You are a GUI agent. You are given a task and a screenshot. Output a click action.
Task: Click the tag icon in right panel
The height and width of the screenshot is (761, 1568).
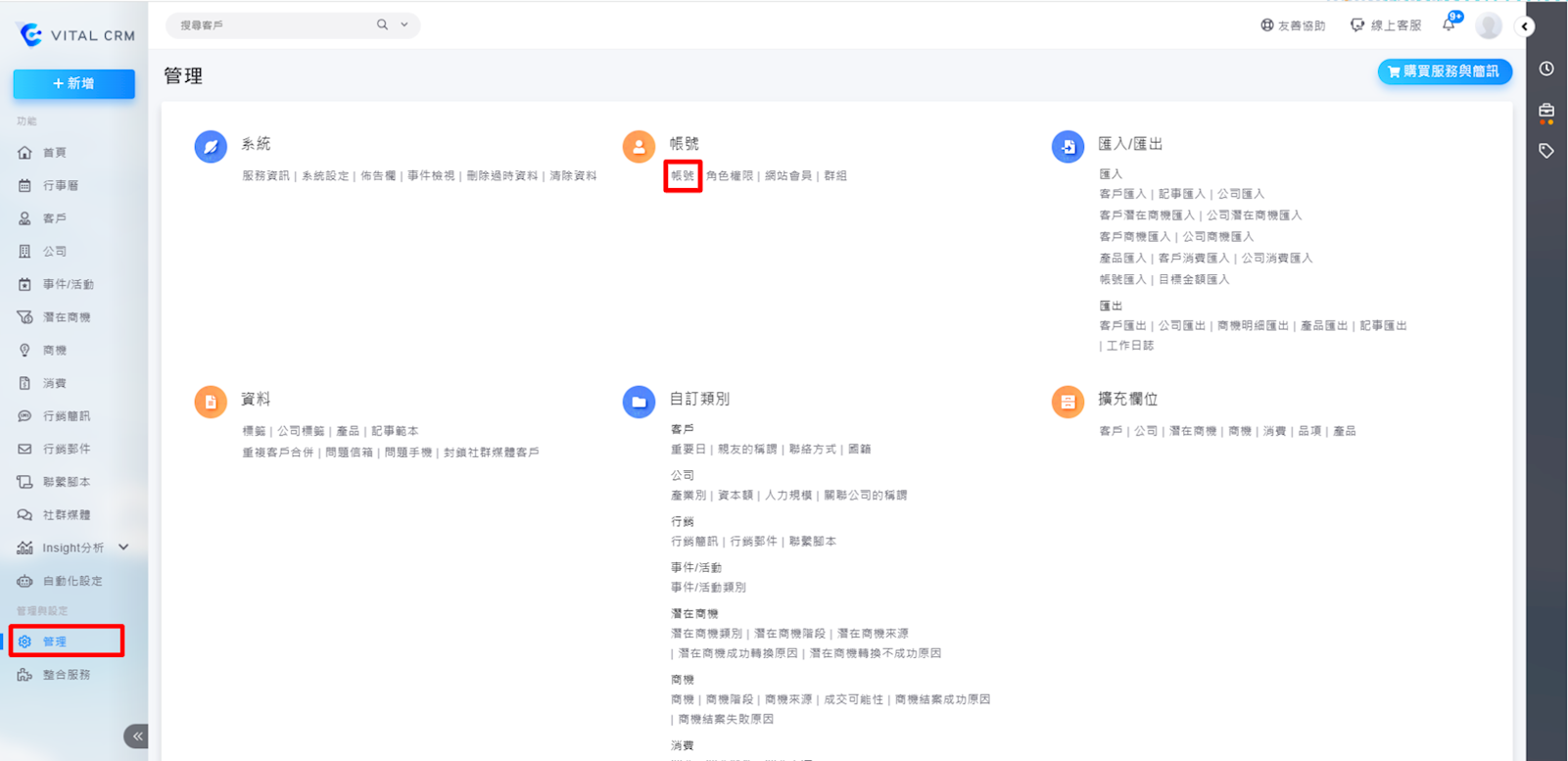(1546, 151)
